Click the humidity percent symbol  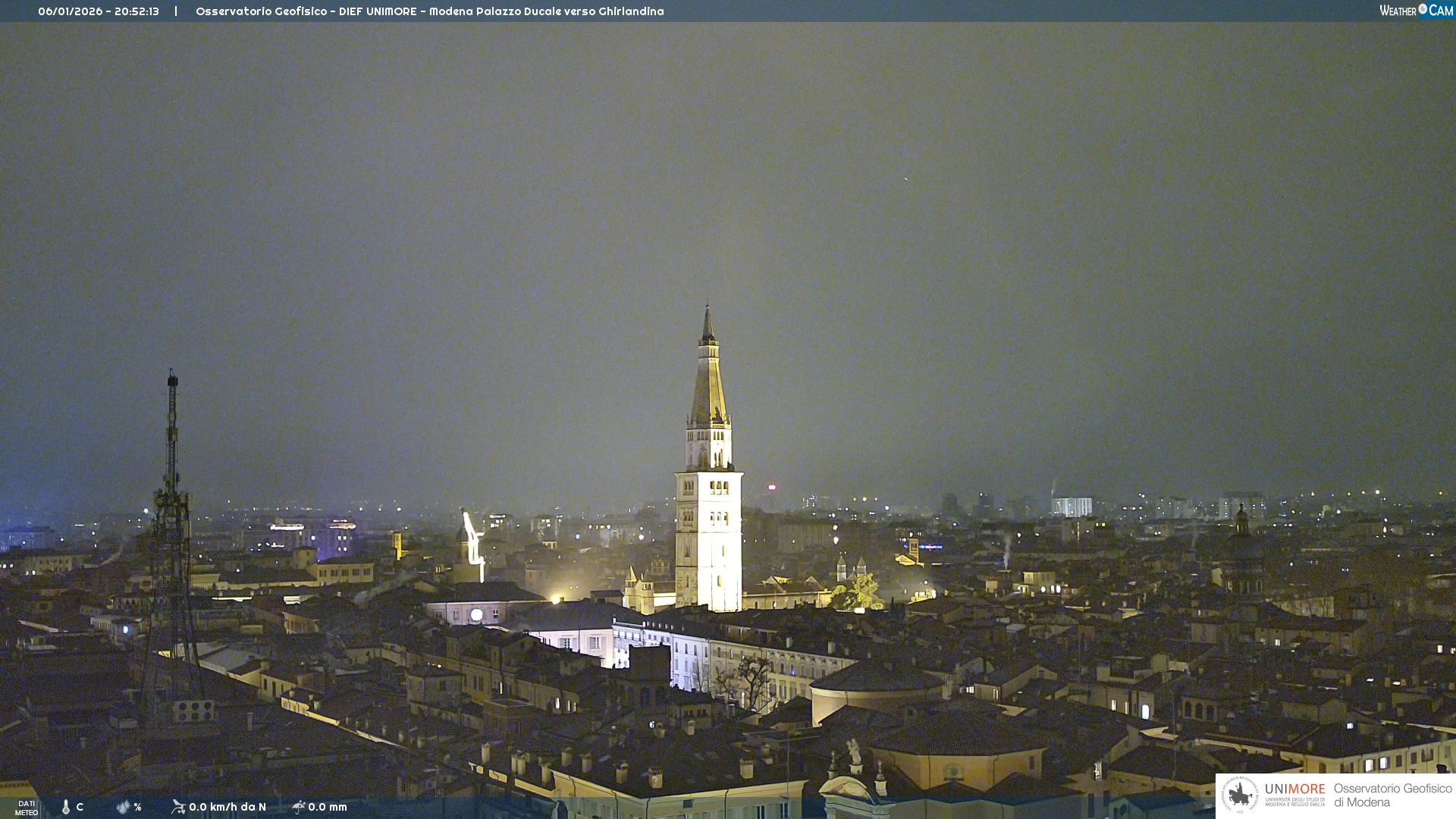tap(137, 807)
